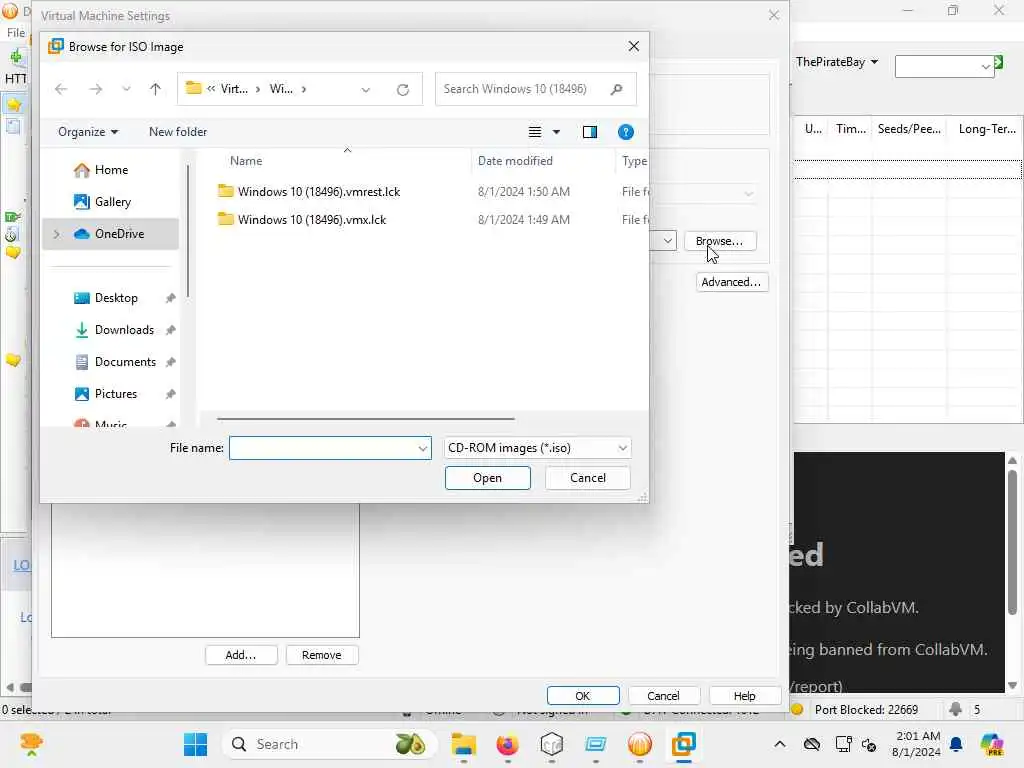
Task: Click the search magnifier icon in dialog
Action: pyautogui.click(x=616, y=89)
